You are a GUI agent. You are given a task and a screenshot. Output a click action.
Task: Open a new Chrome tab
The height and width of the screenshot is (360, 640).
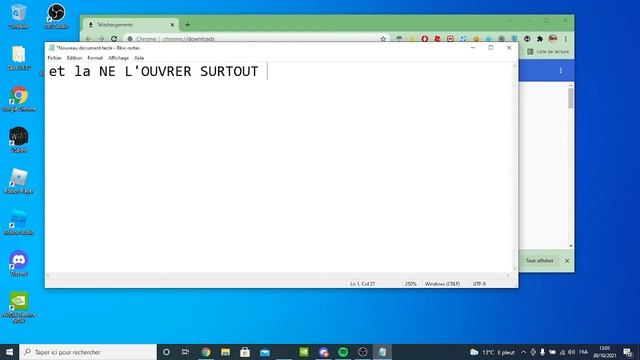pos(187,25)
